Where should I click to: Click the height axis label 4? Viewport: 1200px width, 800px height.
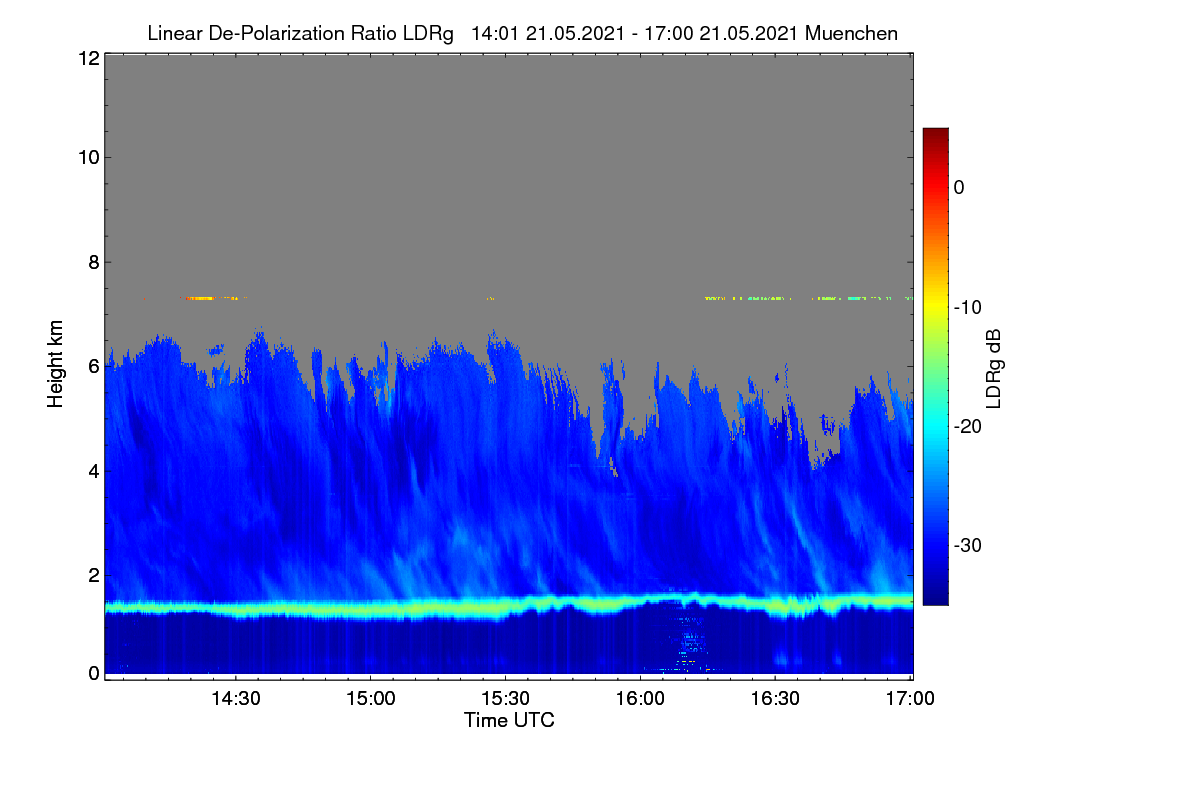click(92, 470)
